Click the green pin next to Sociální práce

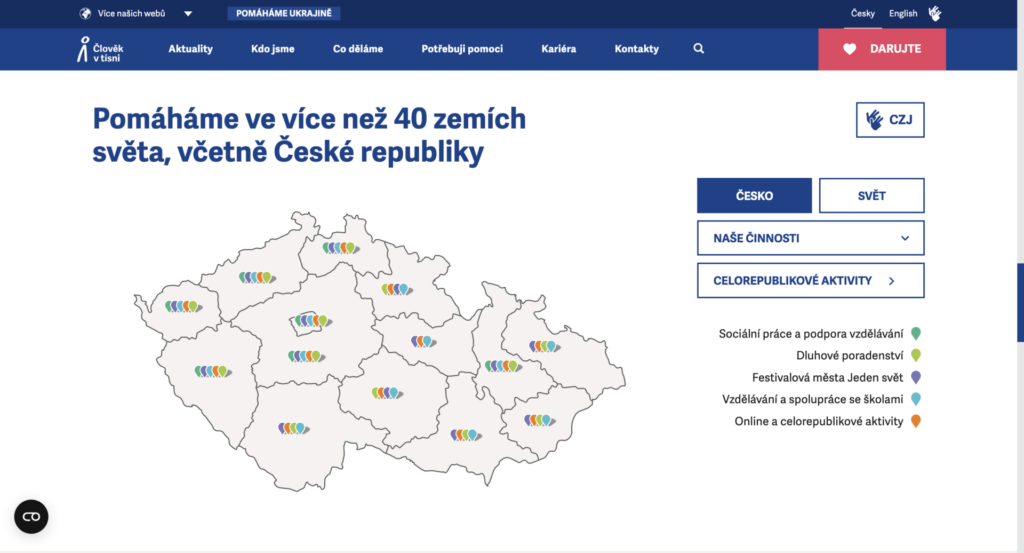click(x=914, y=334)
